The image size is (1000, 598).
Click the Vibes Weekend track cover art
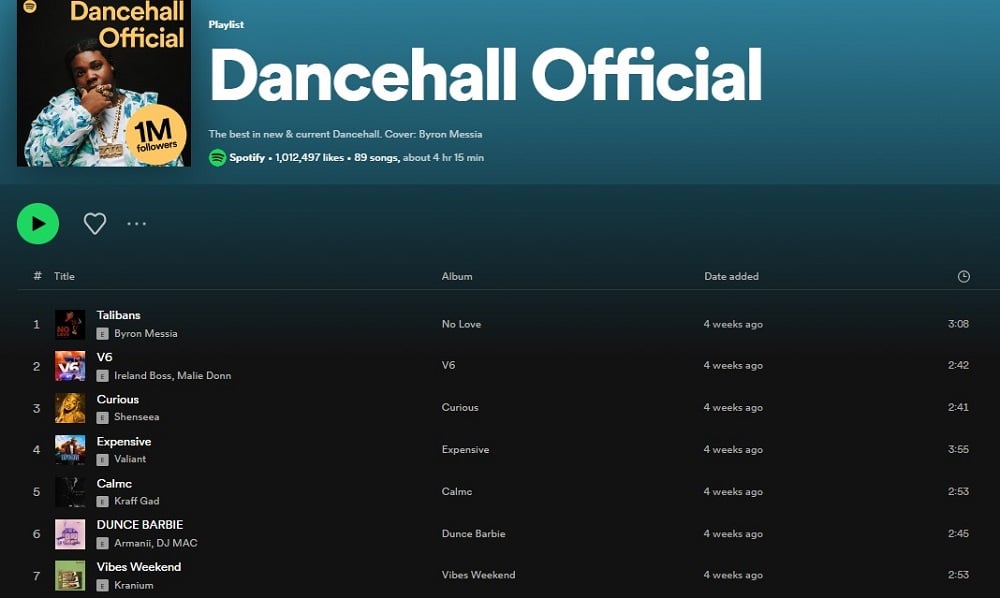click(70, 576)
